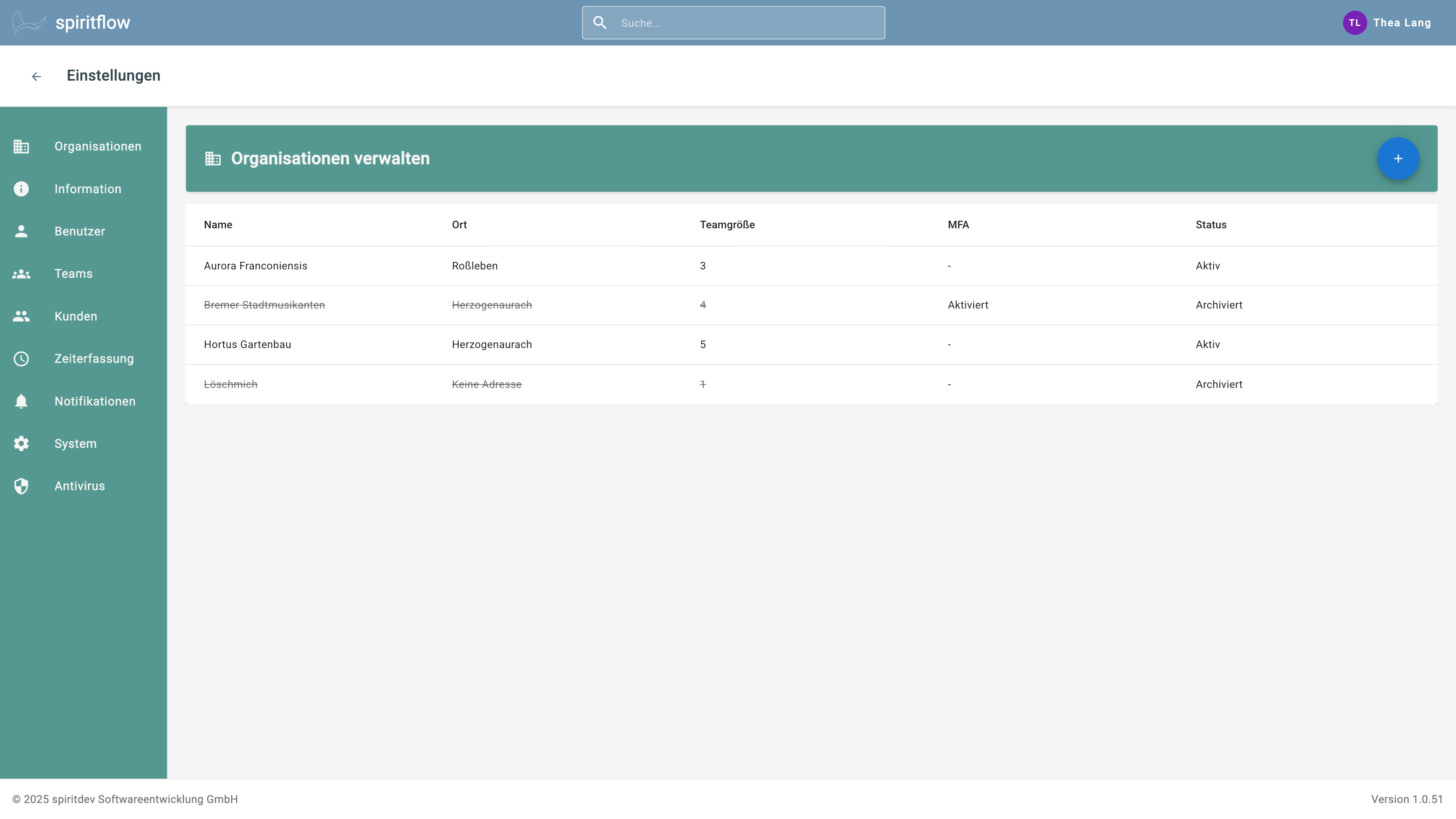Sort by the Ort column header
Screen dimensions: 1456x819
(459, 224)
